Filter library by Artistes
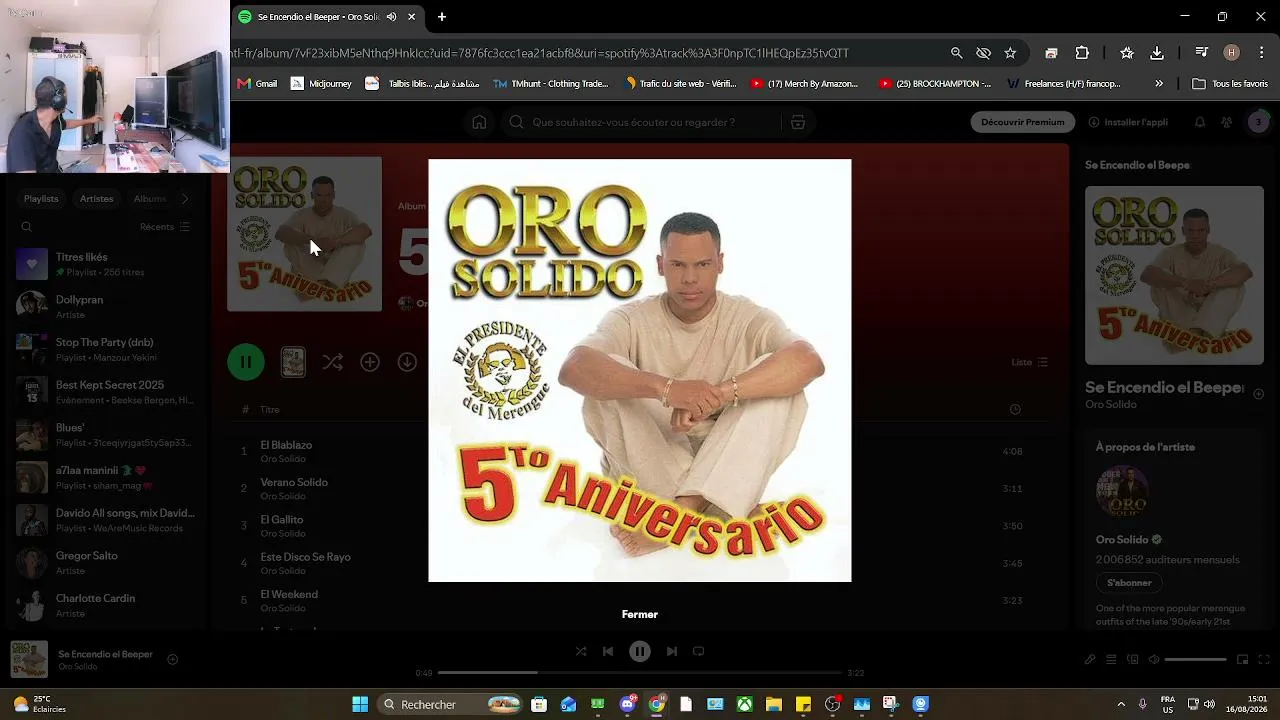 (x=97, y=199)
